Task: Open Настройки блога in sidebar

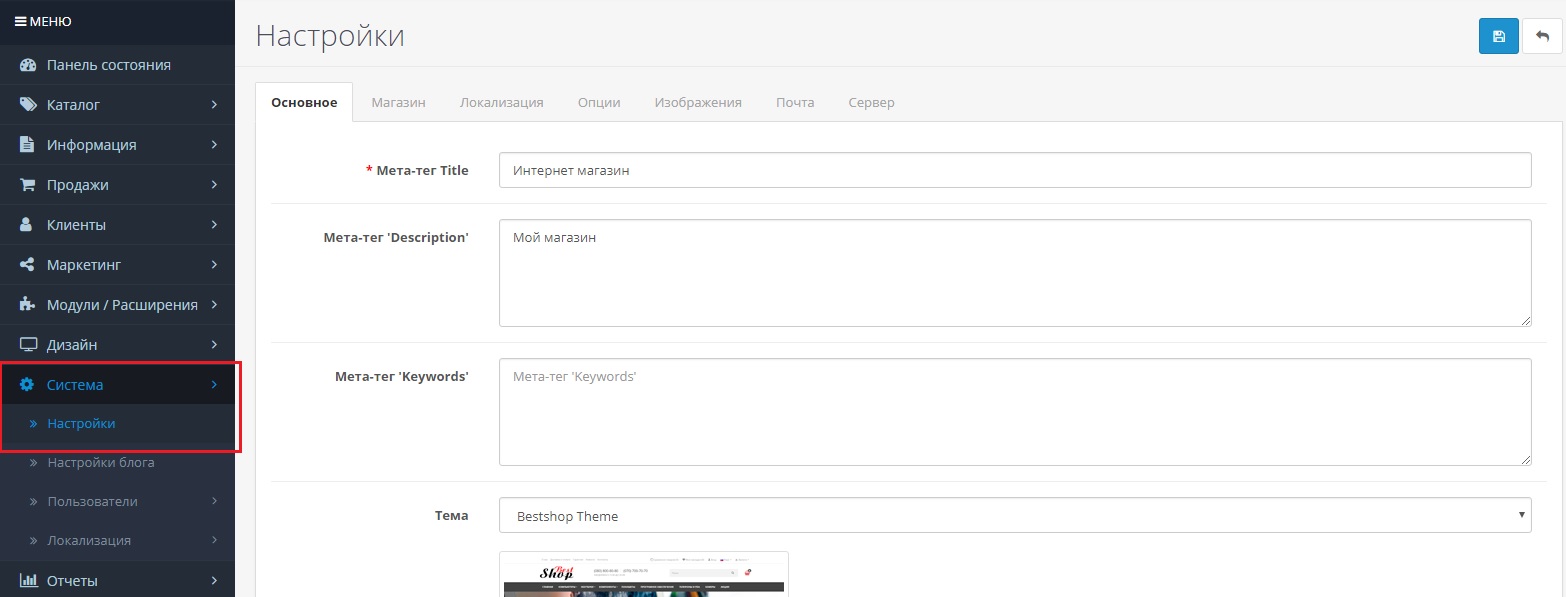Action: (x=101, y=463)
